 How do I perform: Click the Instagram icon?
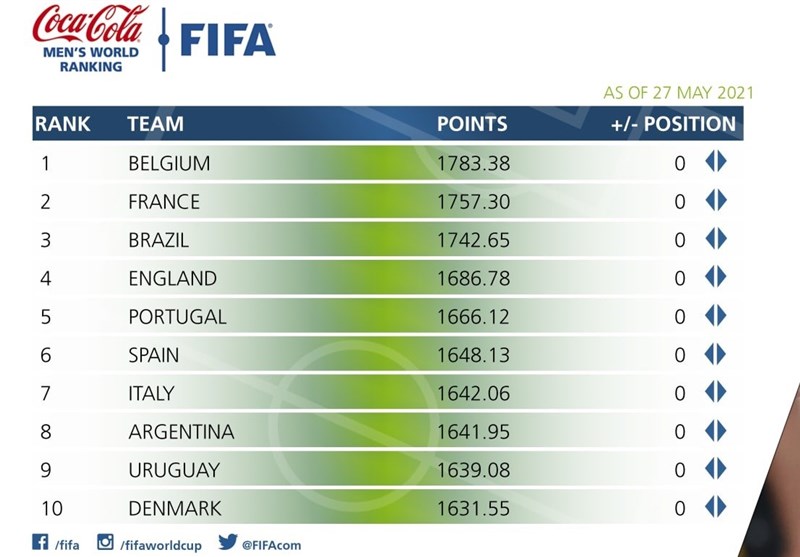click(105, 543)
